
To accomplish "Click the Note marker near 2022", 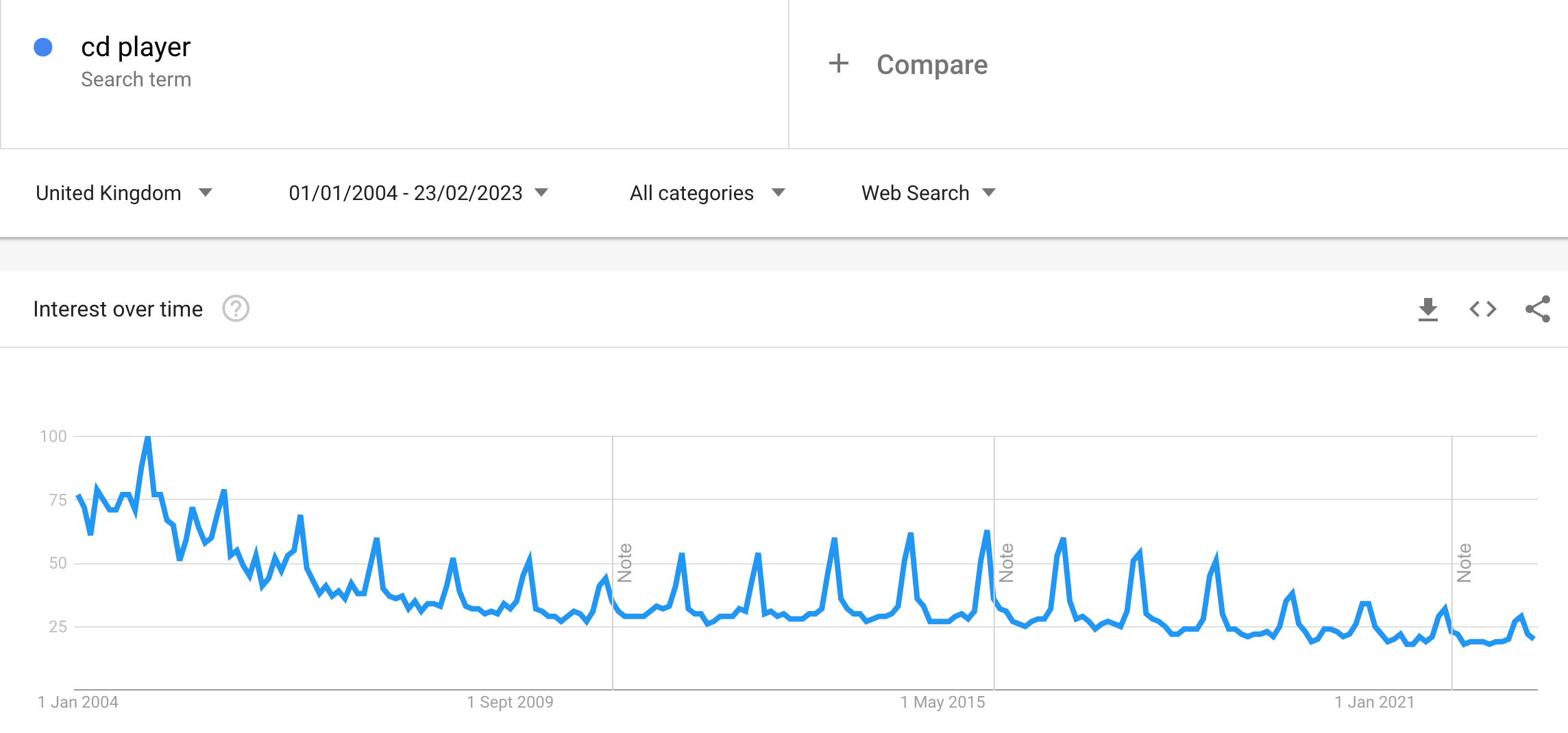I will tap(1464, 562).
